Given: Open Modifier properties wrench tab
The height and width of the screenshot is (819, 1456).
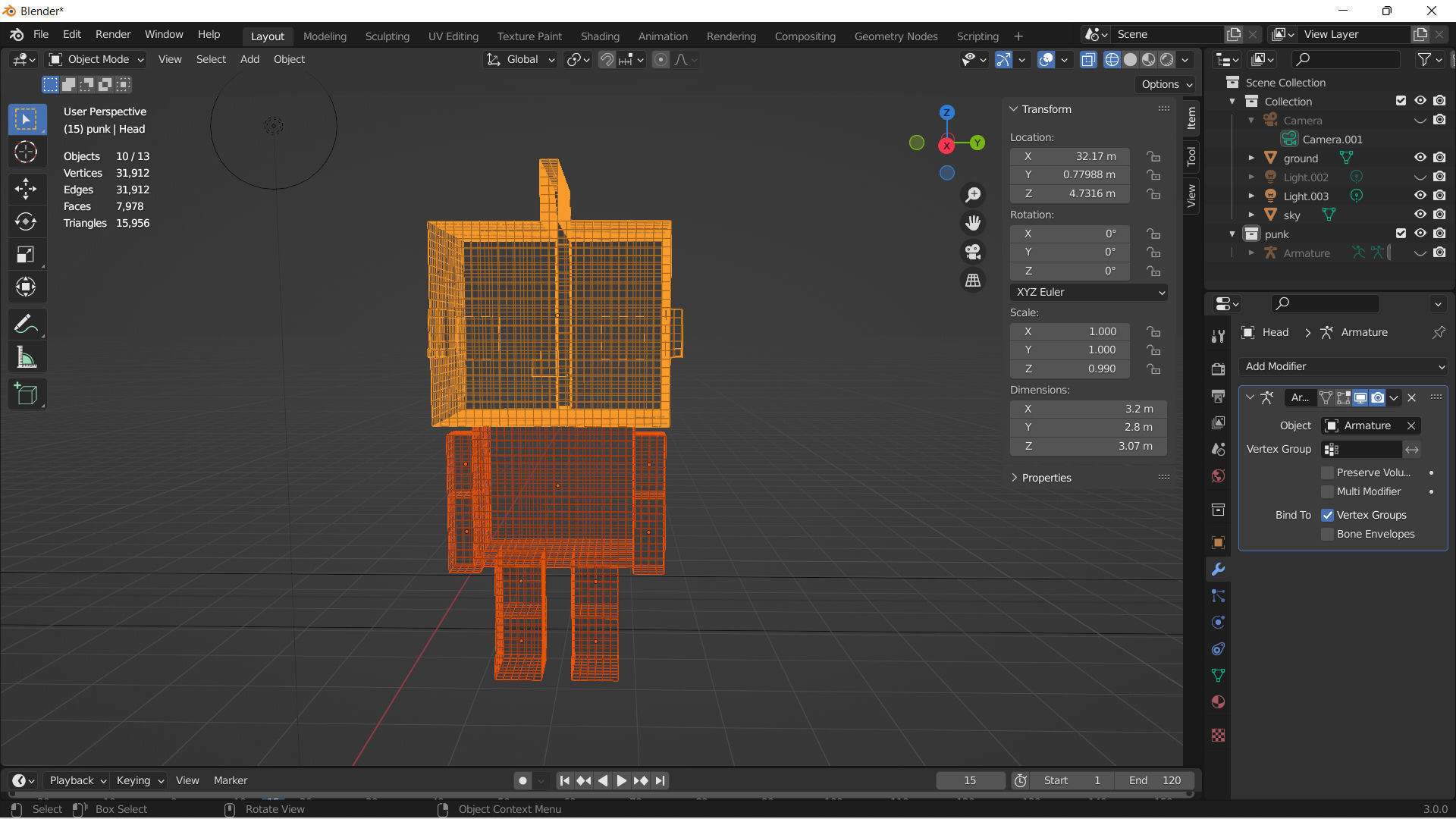Looking at the screenshot, I should tap(1218, 570).
